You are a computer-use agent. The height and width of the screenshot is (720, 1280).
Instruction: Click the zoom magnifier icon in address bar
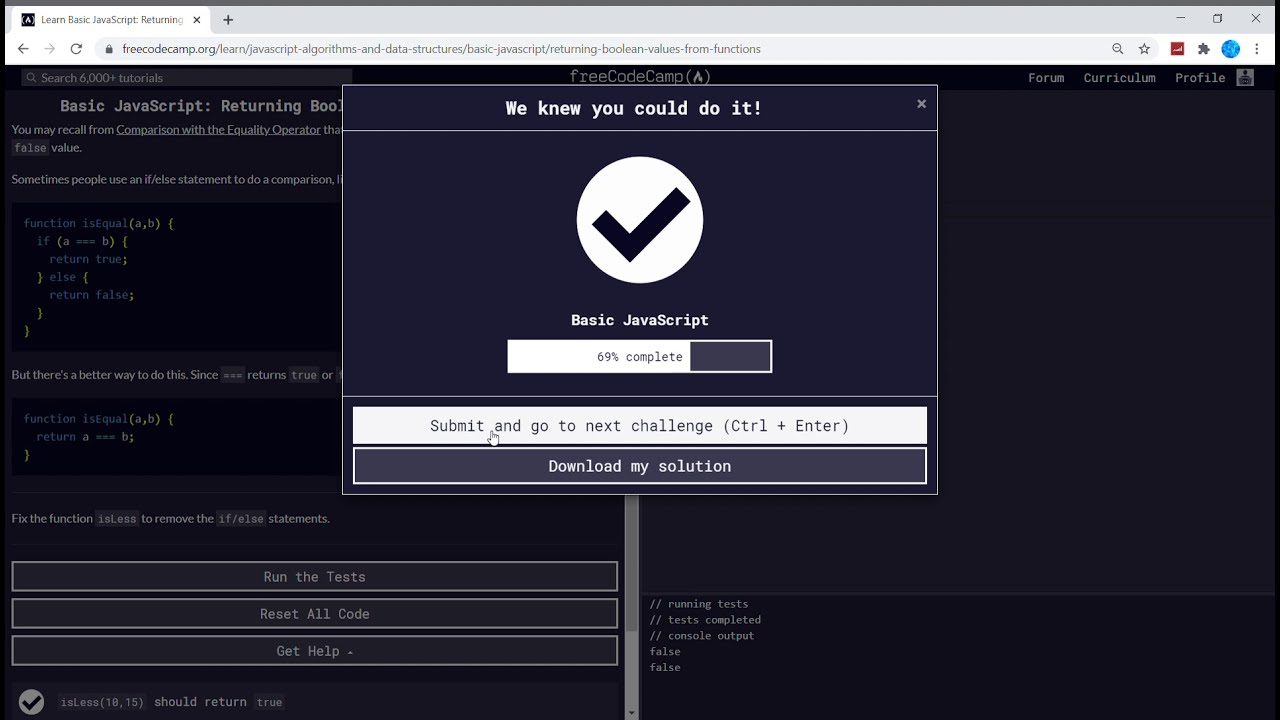pyautogui.click(x=1118, y=48)
